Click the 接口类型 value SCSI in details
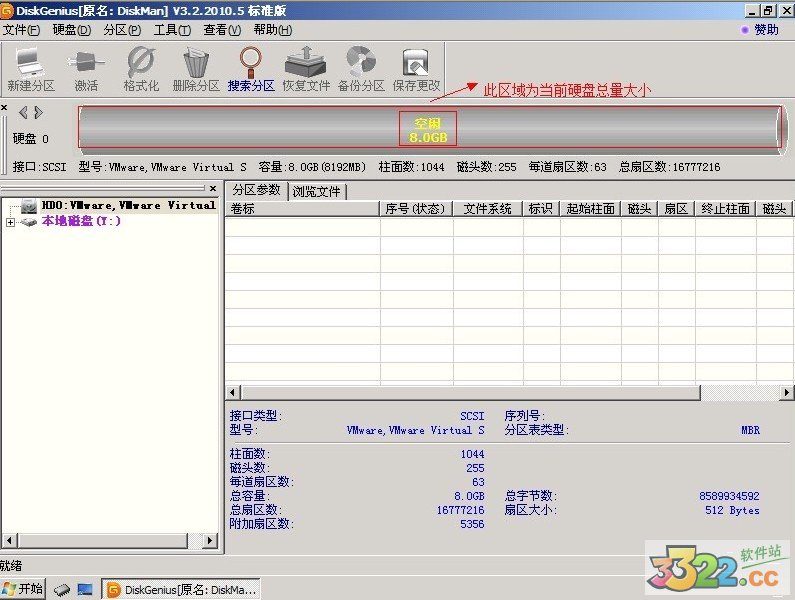The width and height of the screenshot is (795, 600). [472, 416]
